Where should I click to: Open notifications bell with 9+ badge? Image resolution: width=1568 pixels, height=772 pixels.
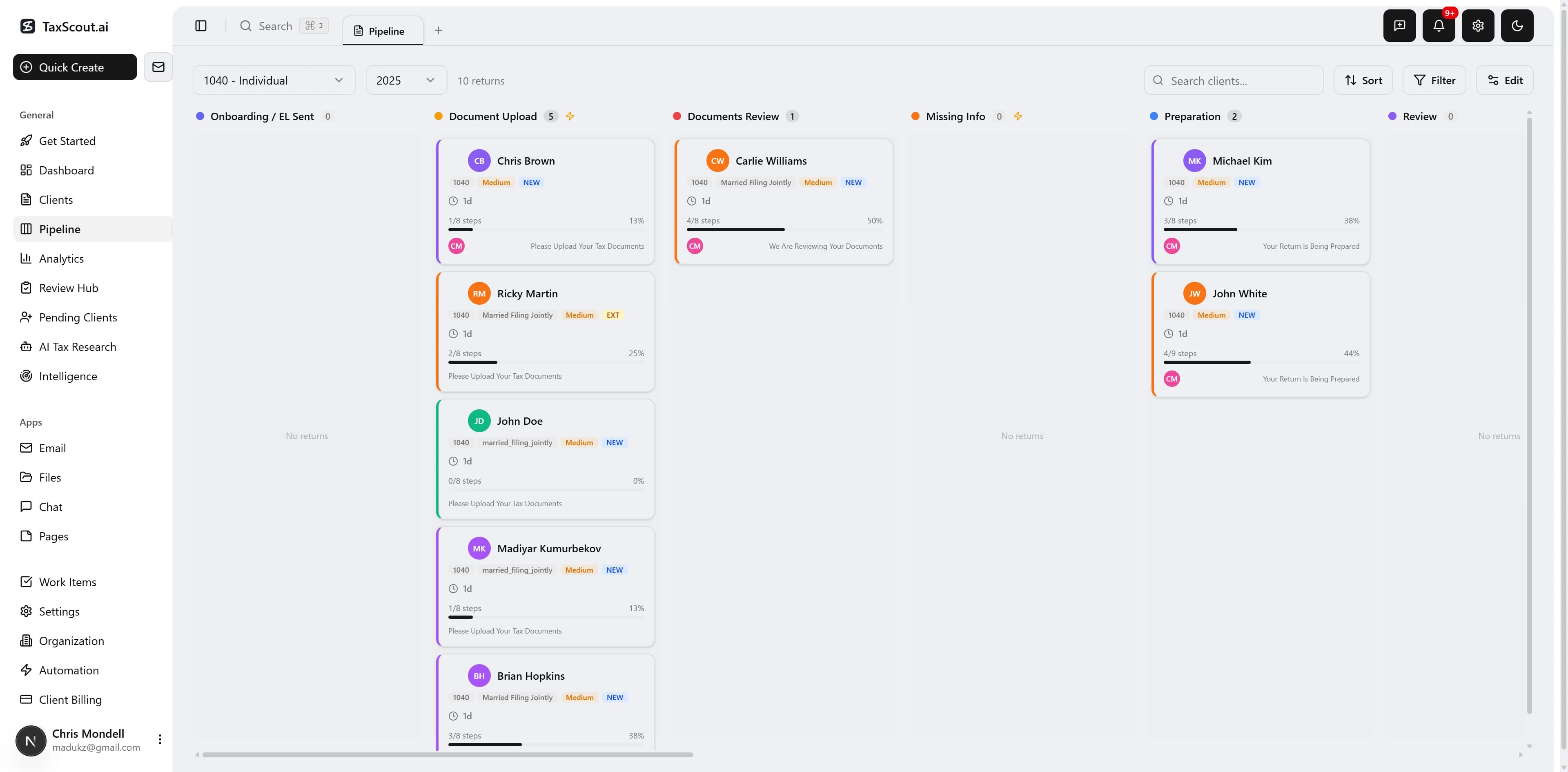pos(1438,26)
